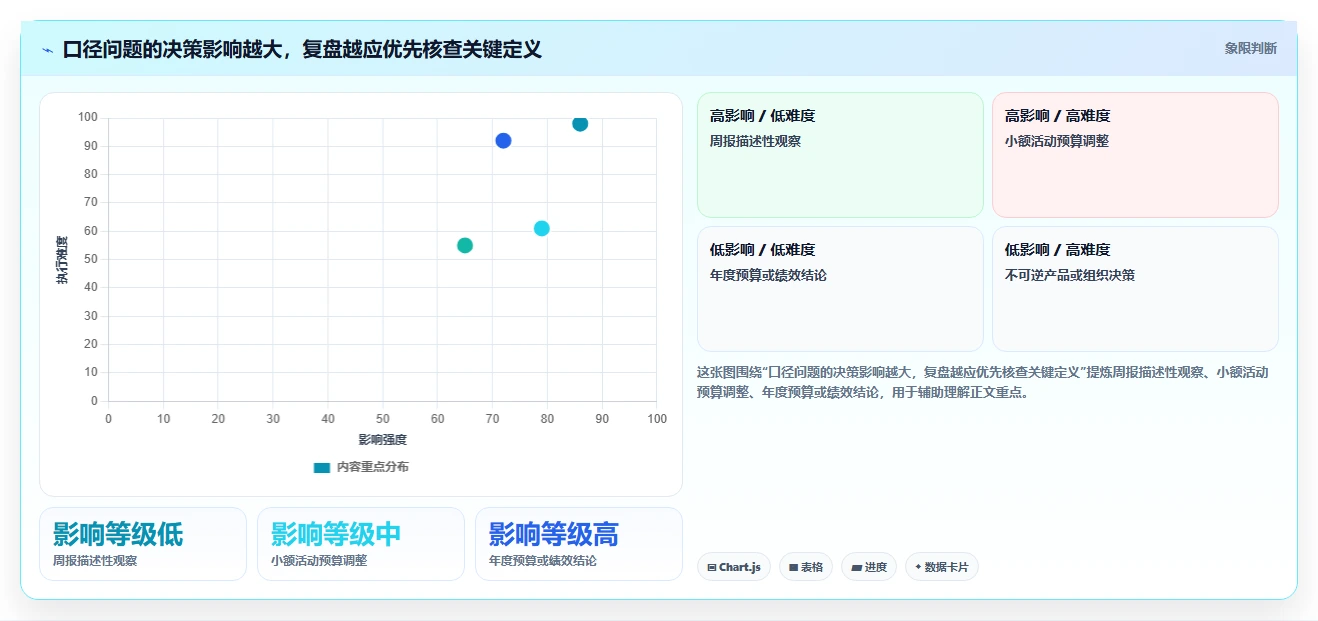Click the 影响强度 x-axis title
1318x621 pixels.
[x=383, y=440]
